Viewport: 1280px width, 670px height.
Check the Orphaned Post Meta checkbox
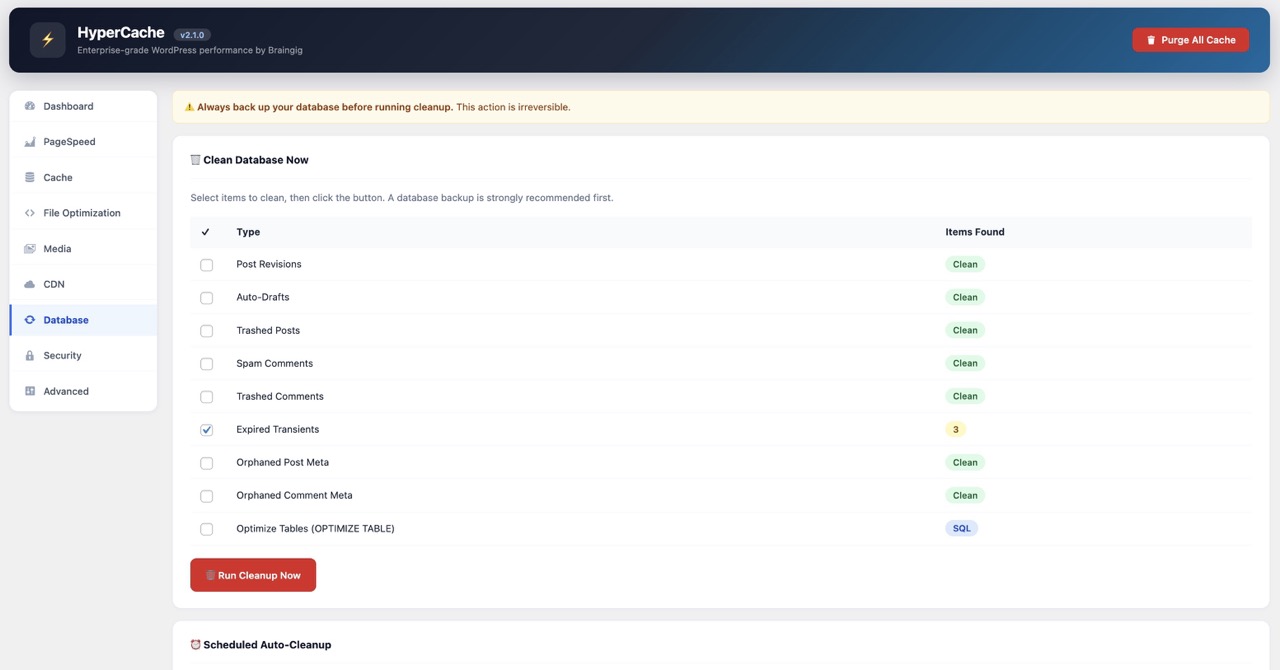coord(207,463)
